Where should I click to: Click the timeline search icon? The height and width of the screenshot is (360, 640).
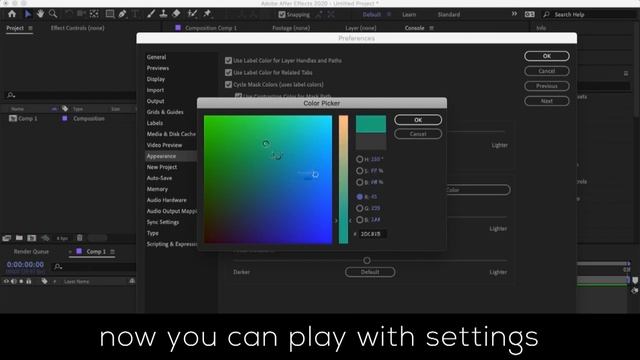click(x=58, y=267)
